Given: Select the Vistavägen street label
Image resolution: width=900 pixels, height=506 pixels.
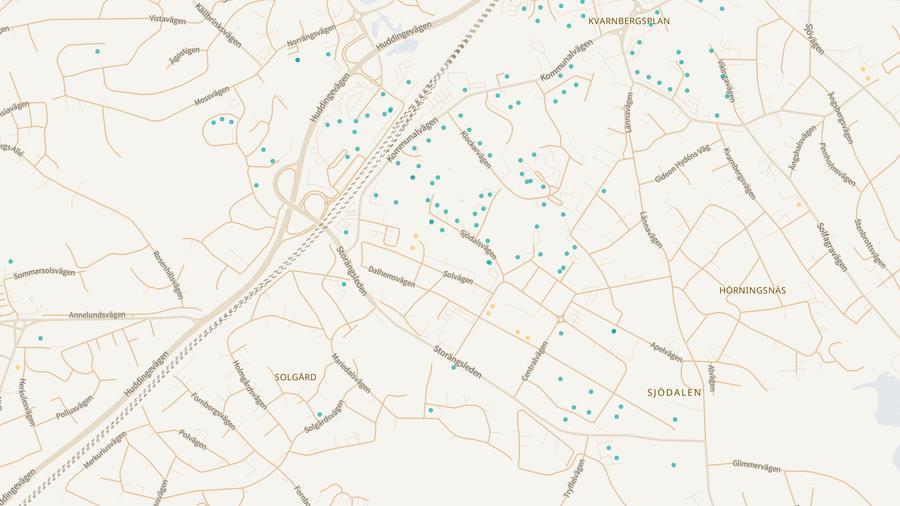Looking at the screenshot, I should tap(168, 18).
